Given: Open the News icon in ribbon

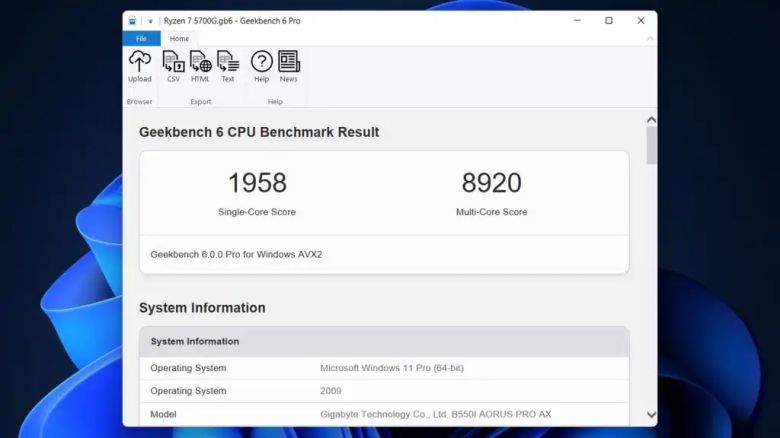Looking at the screenshot, I should [289, 66].
